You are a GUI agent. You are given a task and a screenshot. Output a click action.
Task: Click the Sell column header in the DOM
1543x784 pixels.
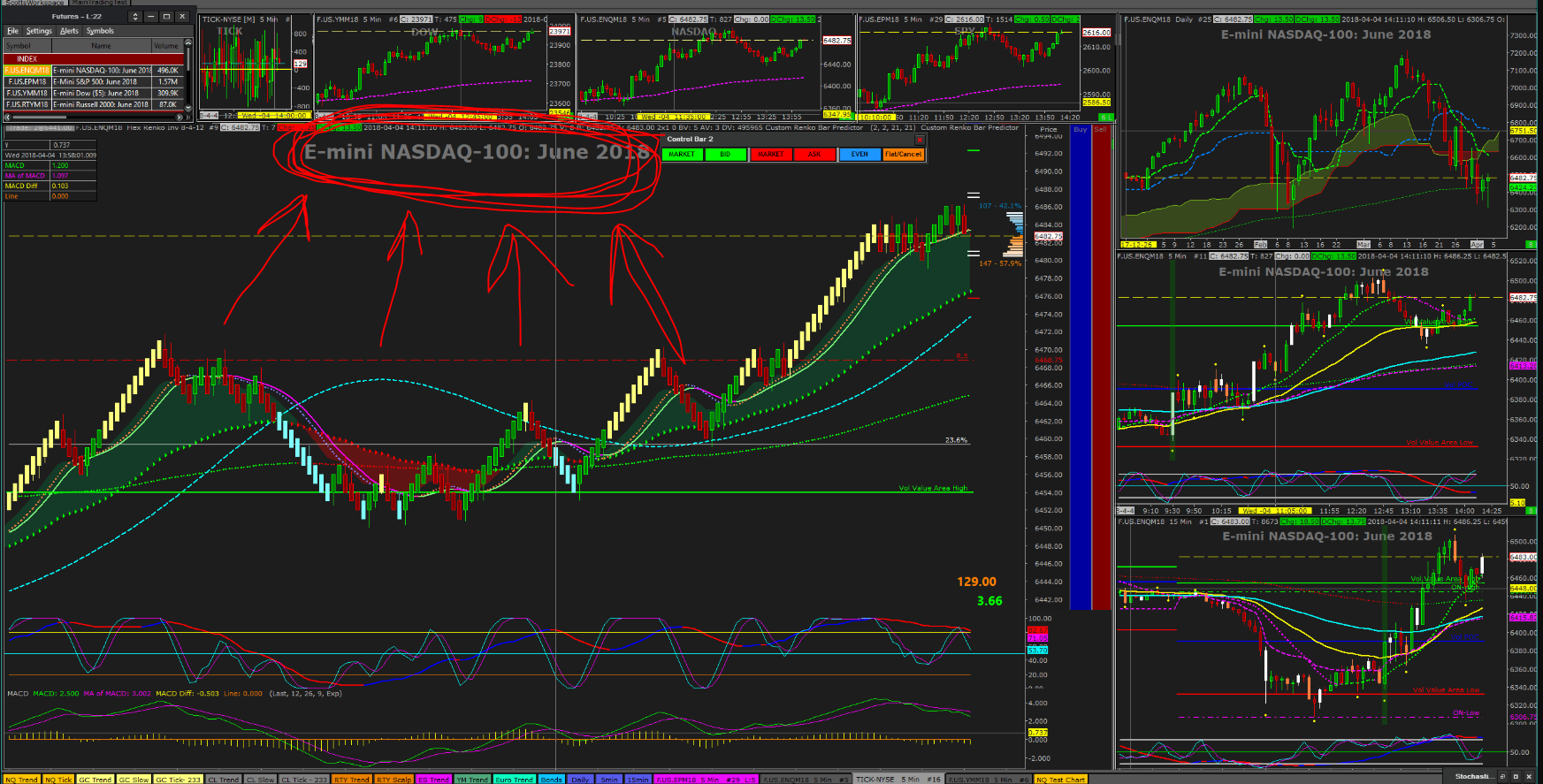click(x=1101, y=129)
